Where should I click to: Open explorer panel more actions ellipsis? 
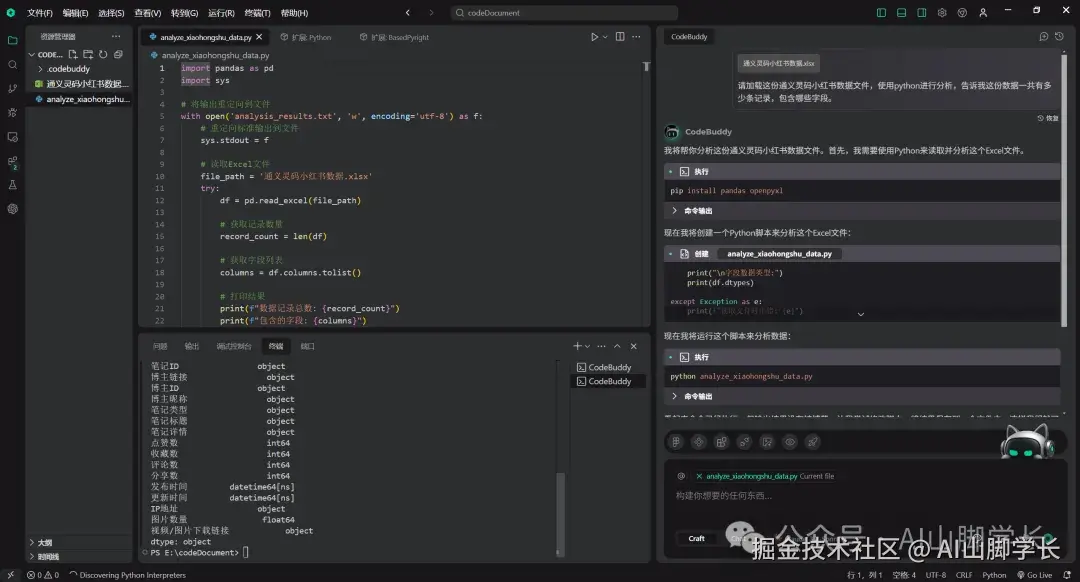click(116, 37)
